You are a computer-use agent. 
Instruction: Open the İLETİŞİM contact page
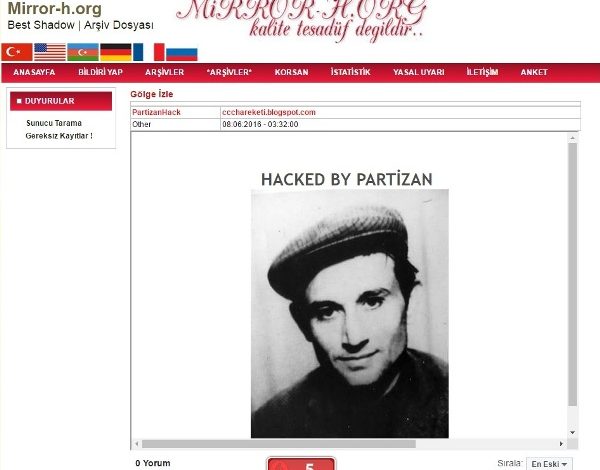[x=482, y=72]
